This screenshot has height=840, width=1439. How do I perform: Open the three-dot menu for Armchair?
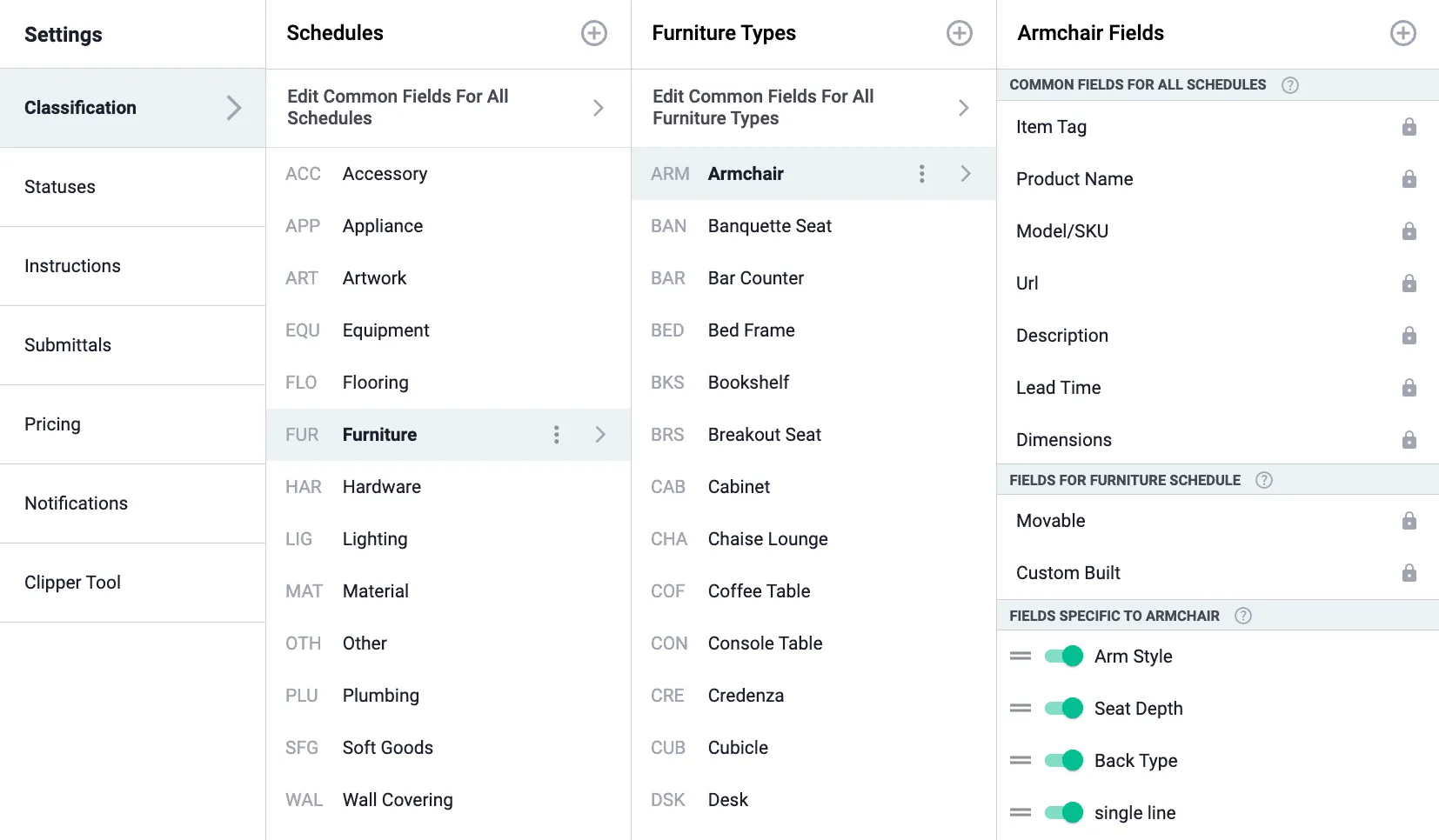(x=922, y=174)
